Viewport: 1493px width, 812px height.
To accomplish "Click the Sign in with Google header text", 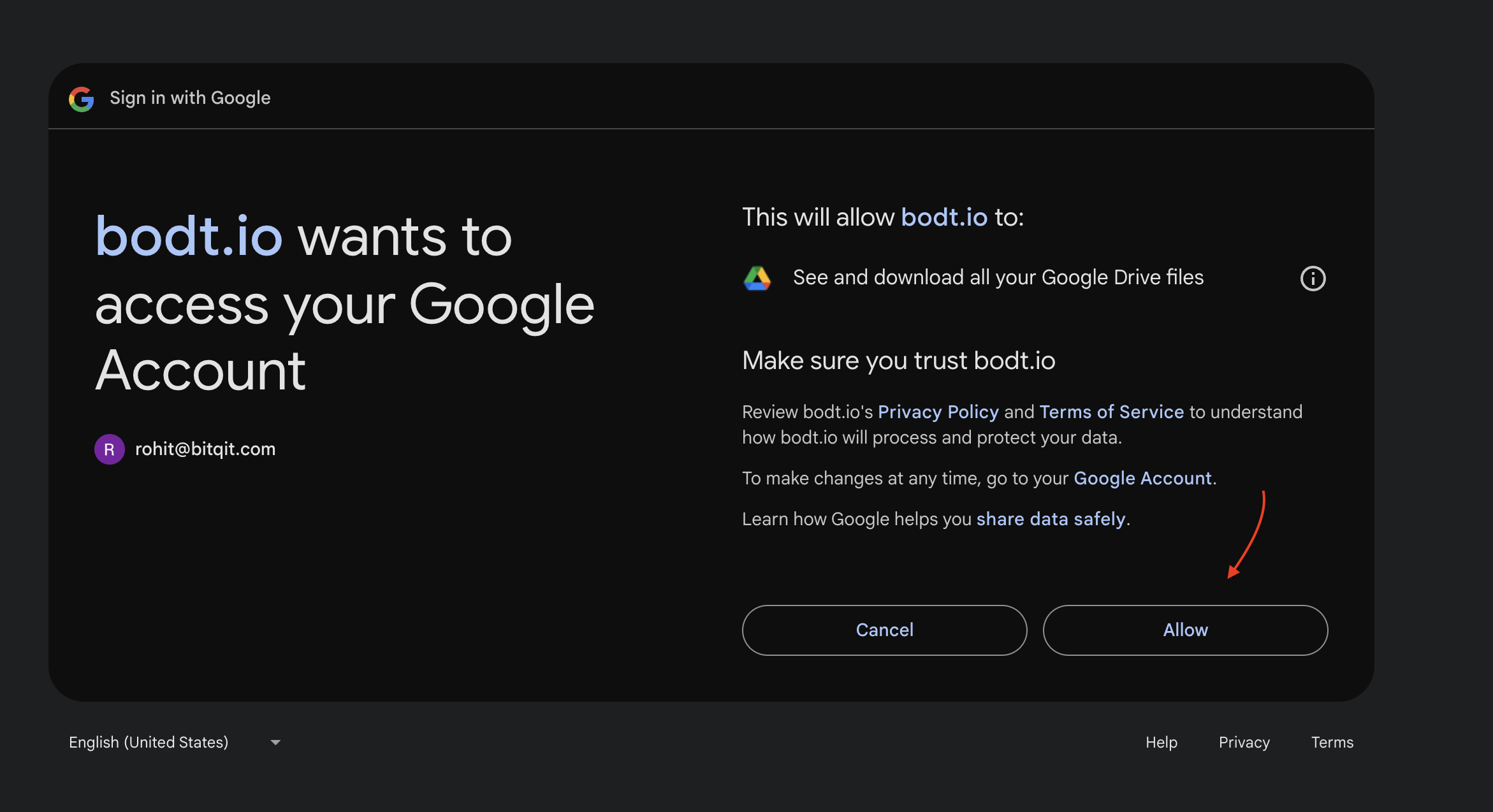I will [x=190, y=98].
